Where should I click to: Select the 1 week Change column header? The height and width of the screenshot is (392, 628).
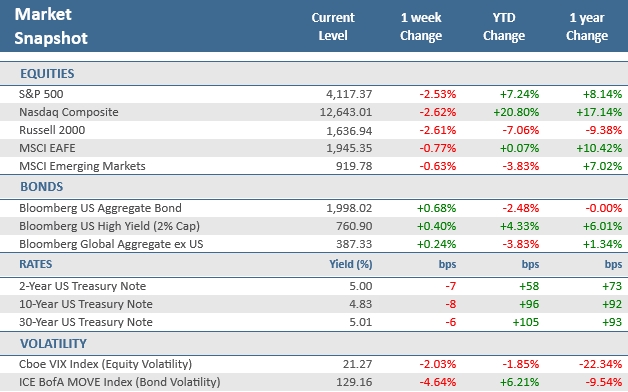click(x=421, y=26)
